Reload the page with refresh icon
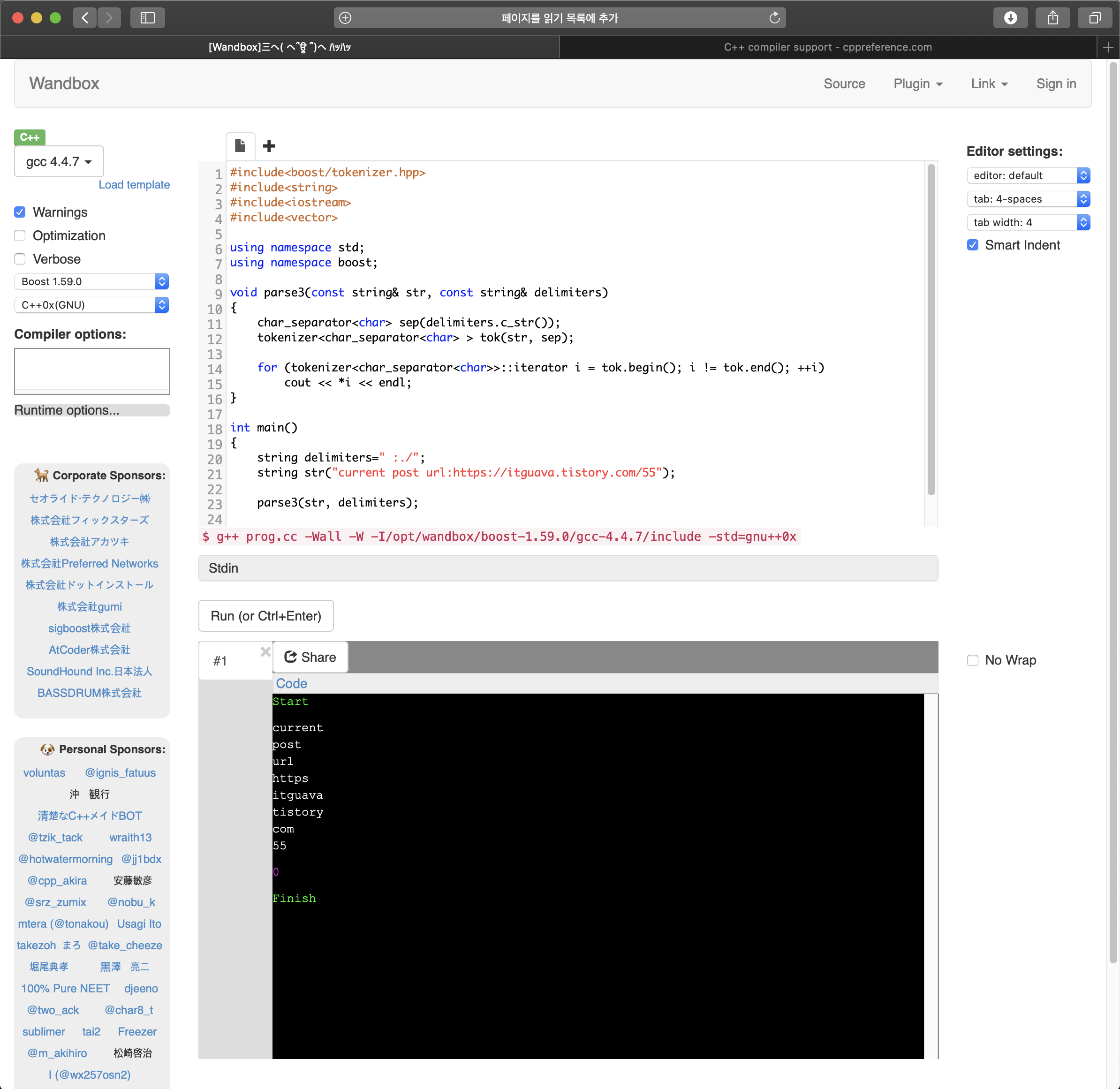Image resolution: width=1120 pixels, height=1089 pixels. tap(774, 18)
